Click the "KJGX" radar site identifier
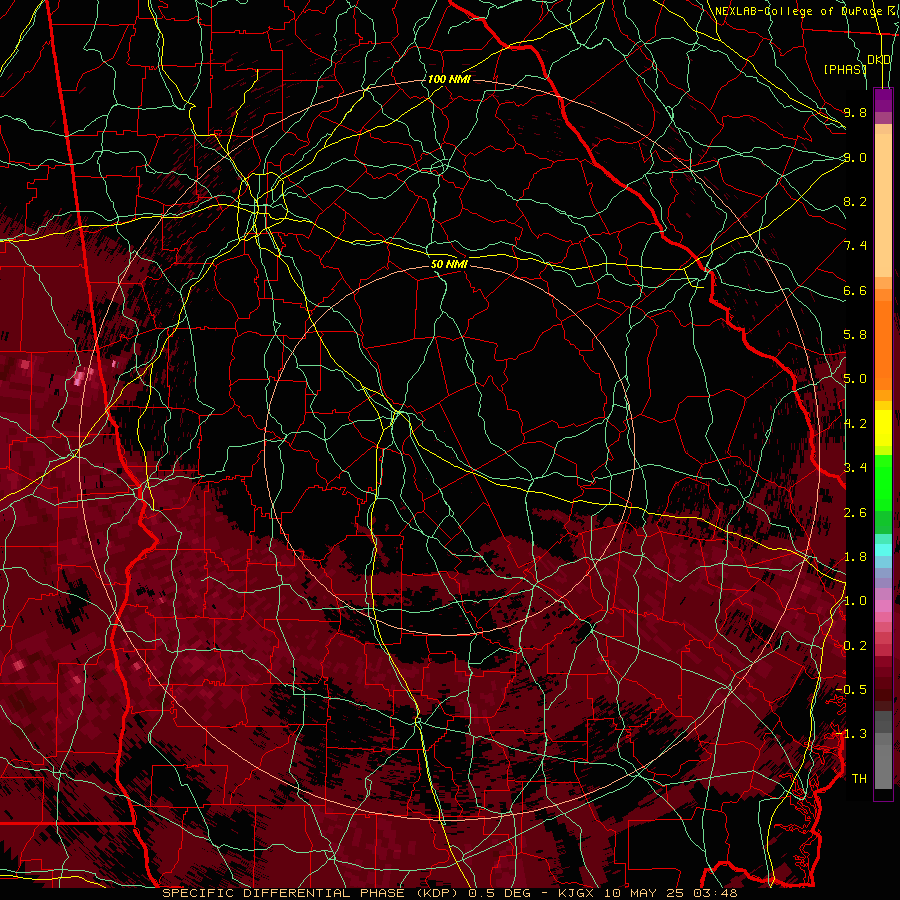The width and height of the screenshot is (900, 900). [576, 893]
